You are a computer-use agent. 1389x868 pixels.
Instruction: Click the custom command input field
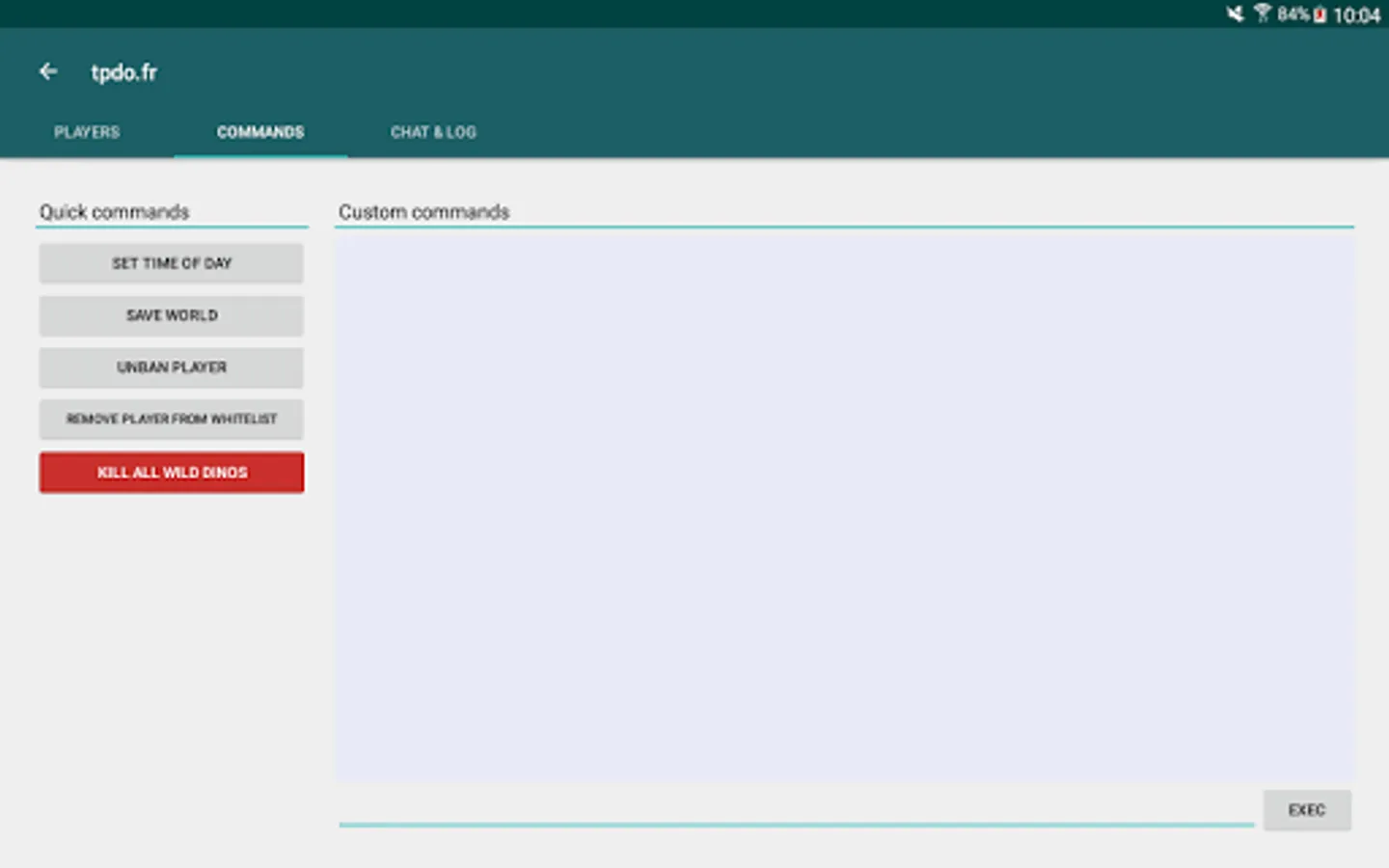tap(791, 815)
